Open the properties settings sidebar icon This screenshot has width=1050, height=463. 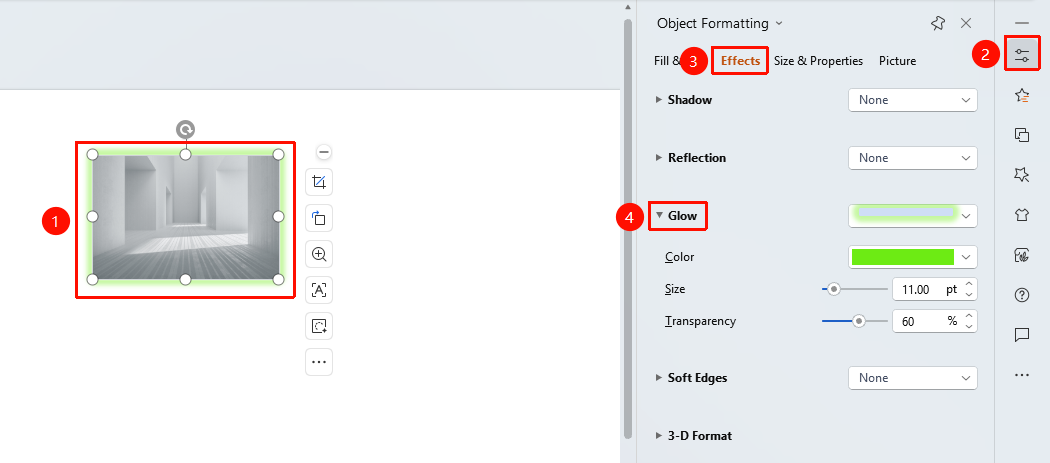pyautogui.click(x=1022, y=56)
